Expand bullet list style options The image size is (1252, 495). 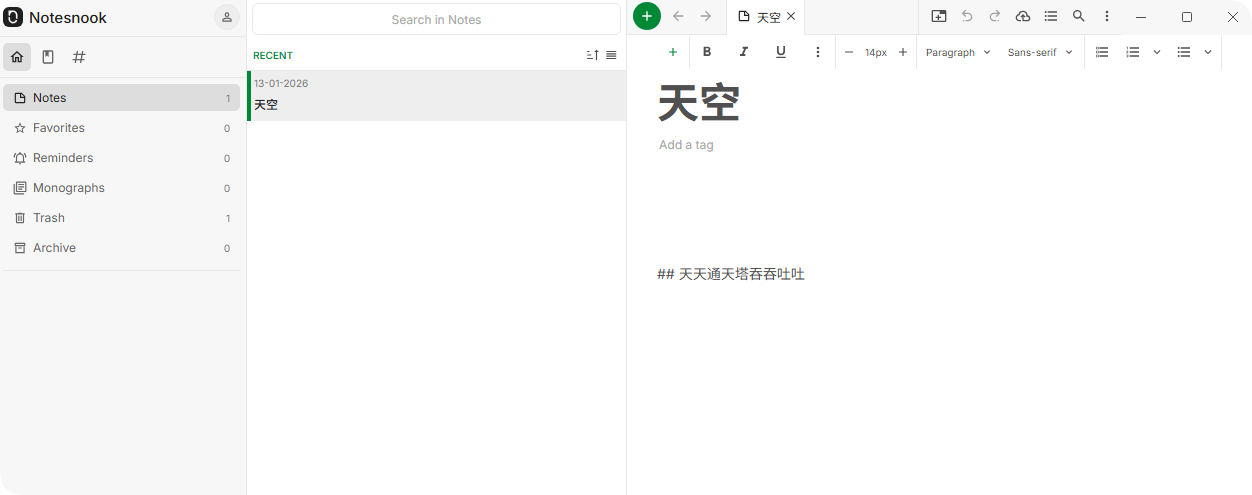click(1207, 52)
